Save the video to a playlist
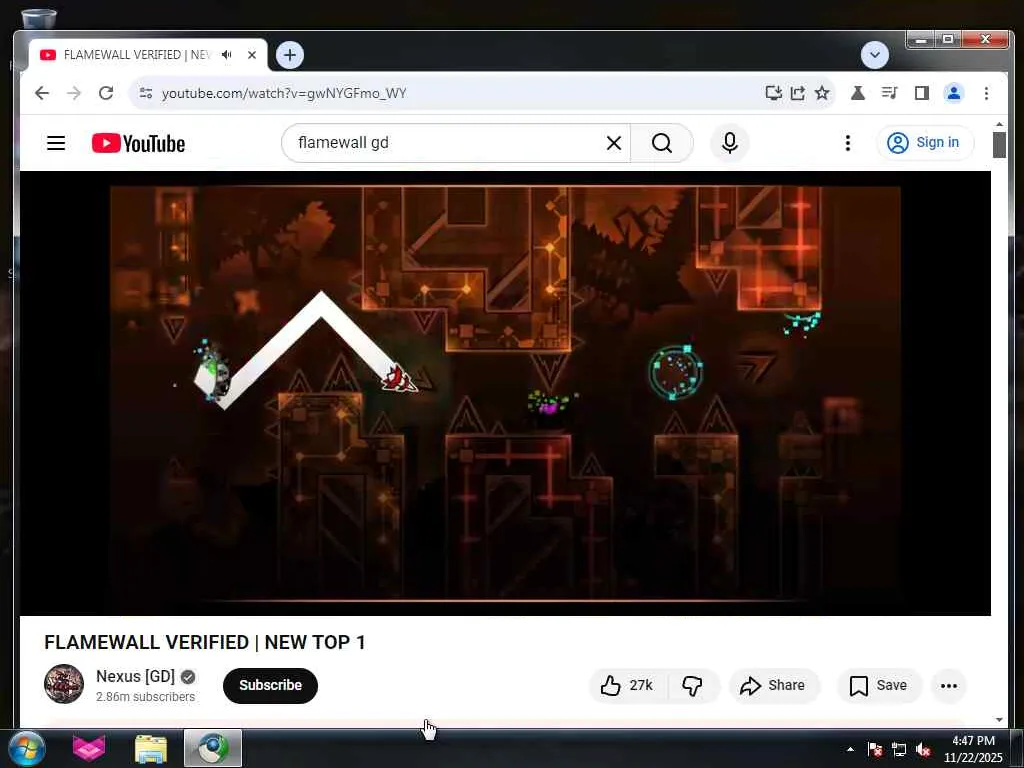Screen dimensions: 1024x768 coord(879,686)
